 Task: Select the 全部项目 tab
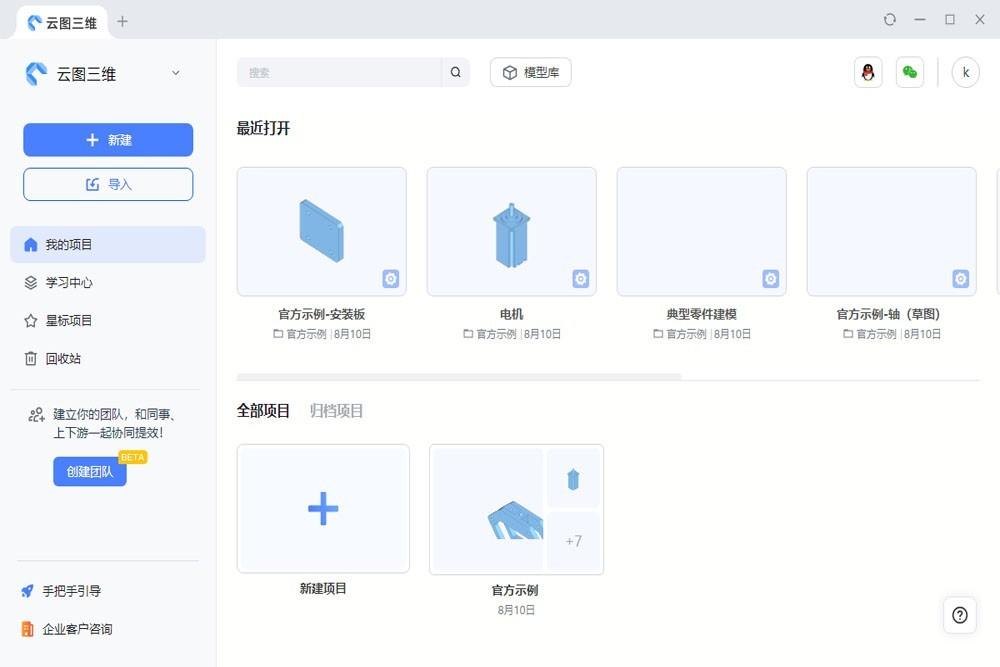263,410
